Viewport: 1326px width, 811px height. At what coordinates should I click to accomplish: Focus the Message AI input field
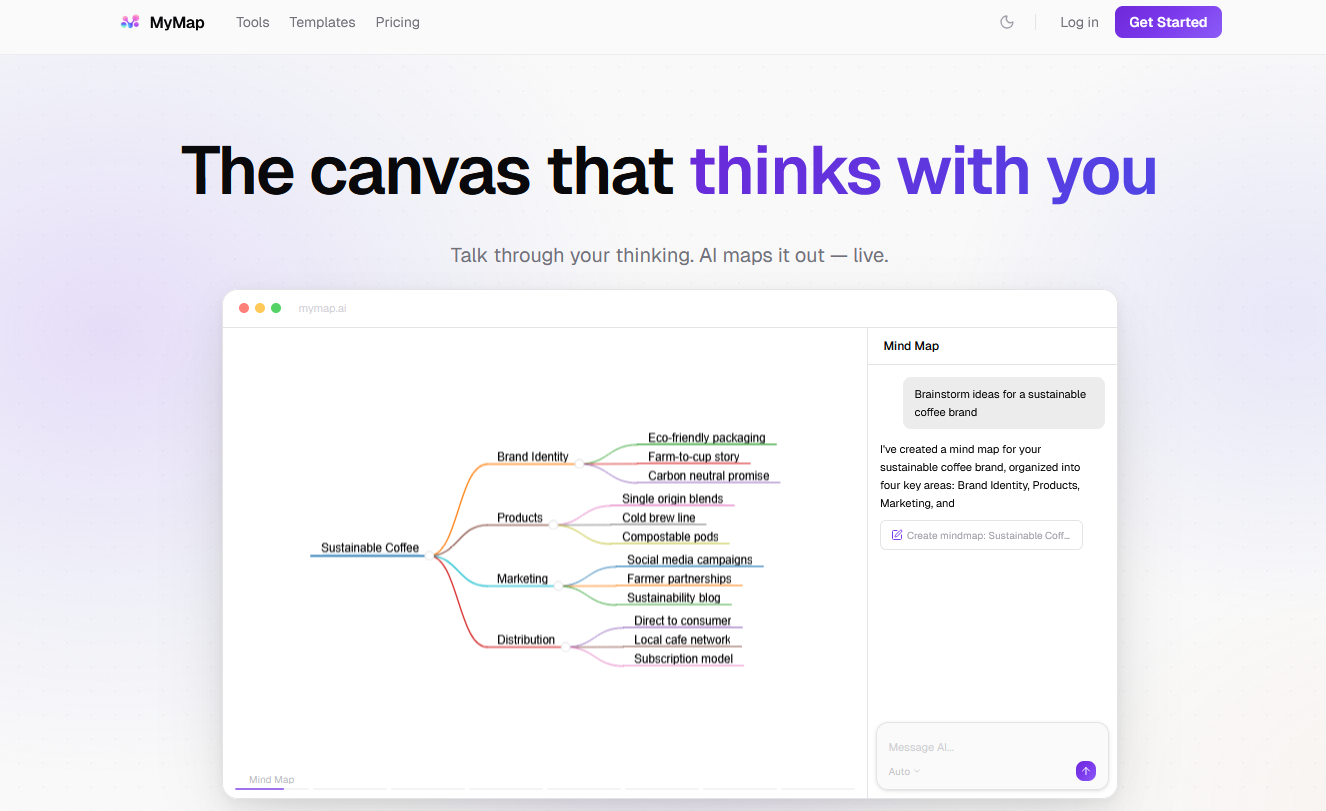(x=992, y=747)
